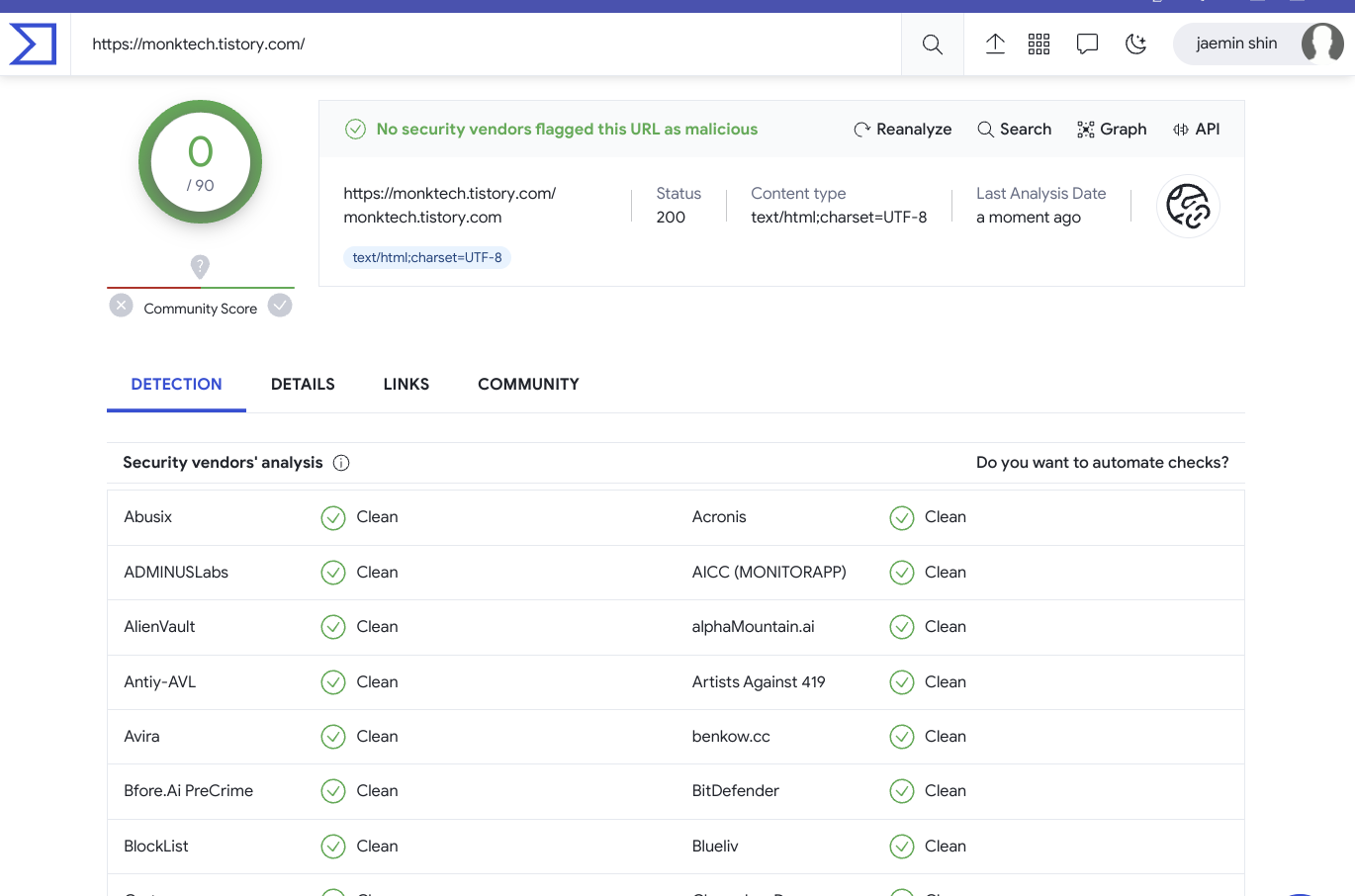
Task: Select the vendor name Avira
Action: (141, 737)
